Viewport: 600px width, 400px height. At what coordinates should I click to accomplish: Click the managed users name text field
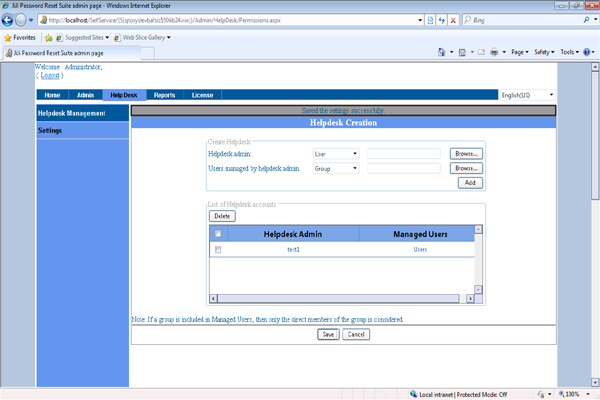click(x=404, y=168)
